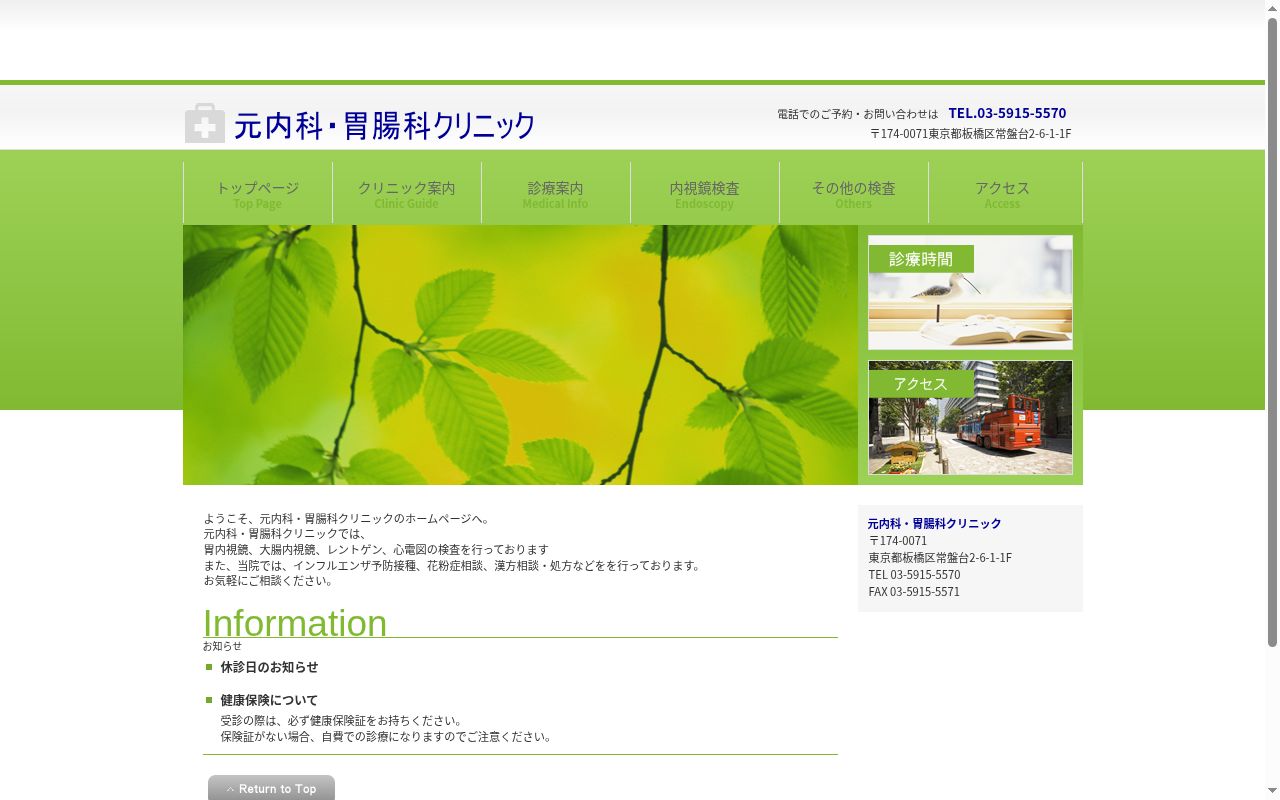Click the 休診日のお知らせ heading
Viewport: 1280px width, 800px height.
[269, 667]
